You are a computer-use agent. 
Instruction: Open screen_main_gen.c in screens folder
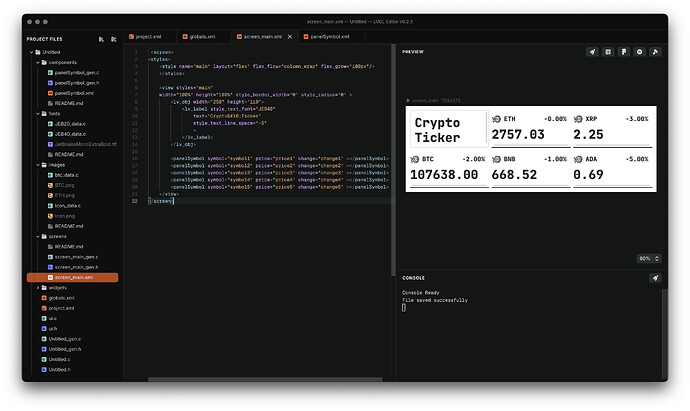(76, 257)
